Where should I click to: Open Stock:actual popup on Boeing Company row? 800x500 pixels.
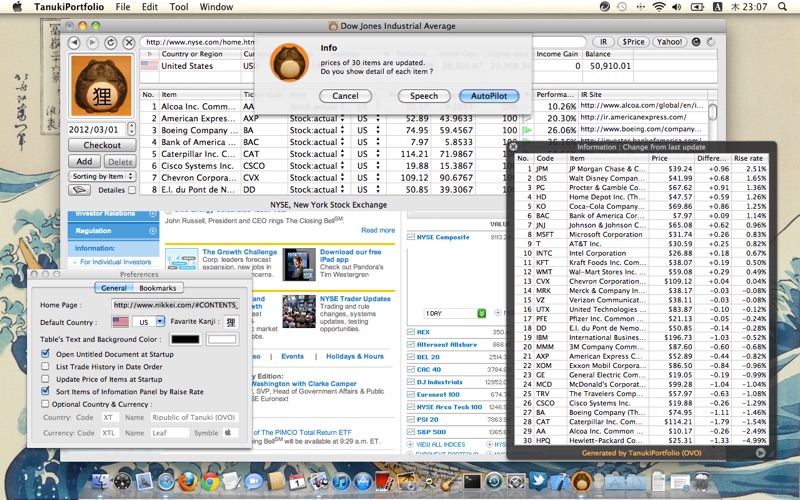[x=317, y=130]
